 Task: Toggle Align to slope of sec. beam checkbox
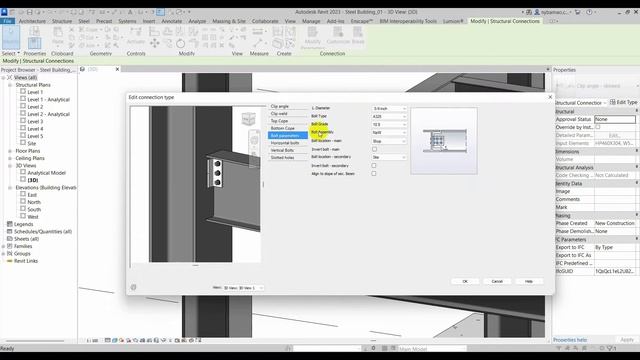pyautogui.click(x=373, y=173)
